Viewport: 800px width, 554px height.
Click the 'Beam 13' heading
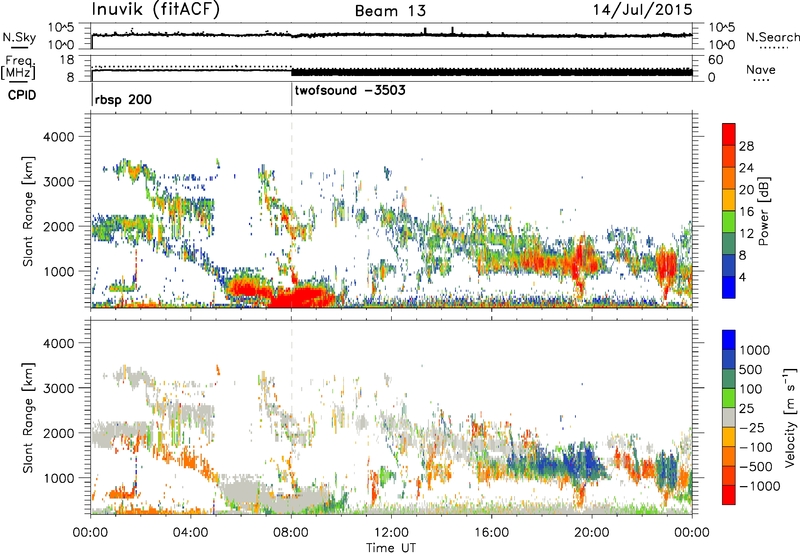tap(390, 11)
